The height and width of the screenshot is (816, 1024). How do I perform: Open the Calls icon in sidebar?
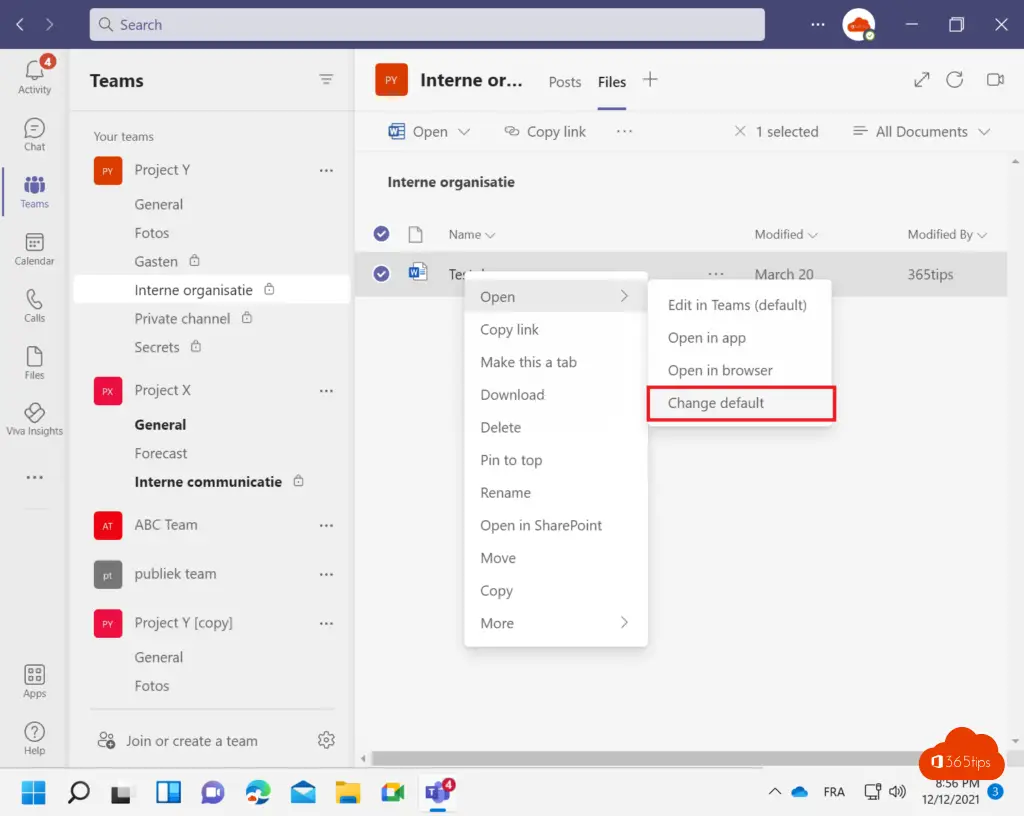pos(34,305)
